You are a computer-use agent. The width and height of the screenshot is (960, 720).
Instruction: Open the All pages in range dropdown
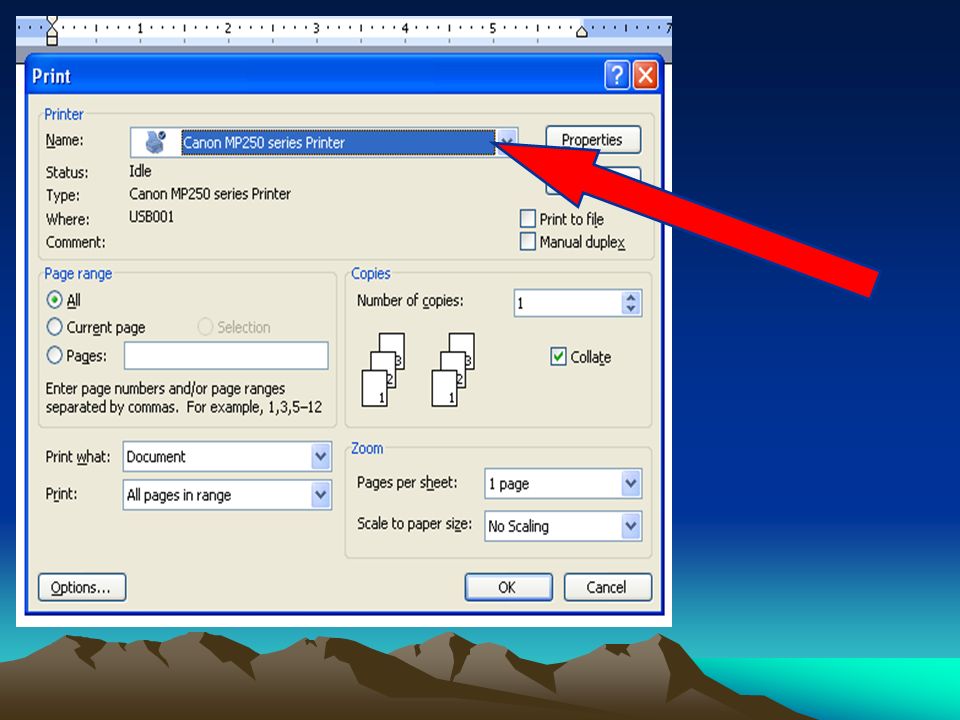click(227, 495)
